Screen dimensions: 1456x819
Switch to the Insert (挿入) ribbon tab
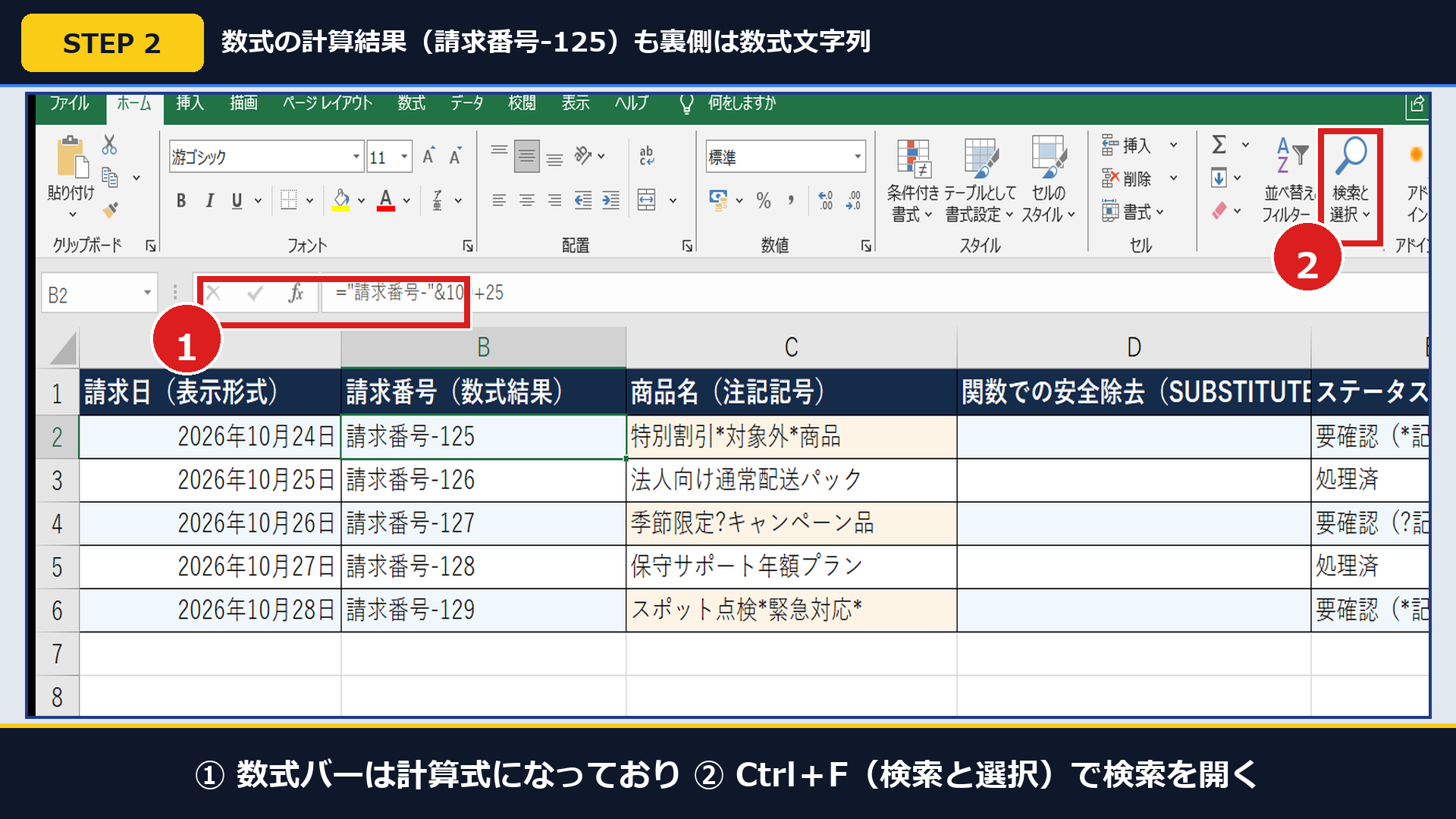190,103
